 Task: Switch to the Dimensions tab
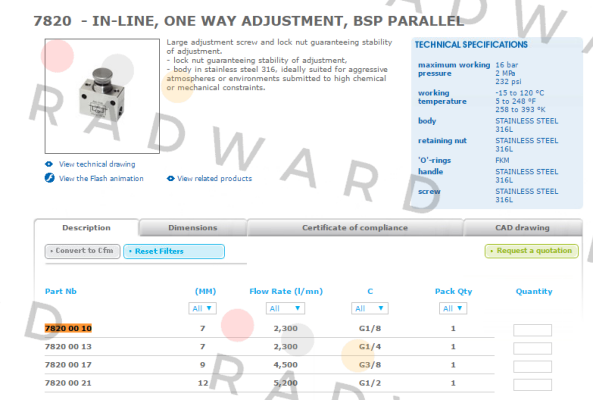[x=193, y=228]
